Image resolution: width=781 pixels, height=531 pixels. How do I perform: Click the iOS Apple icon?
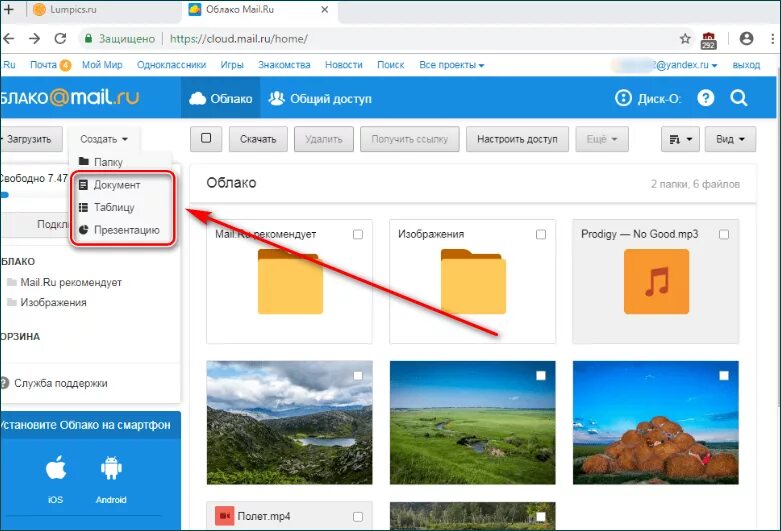pos(56,467)
